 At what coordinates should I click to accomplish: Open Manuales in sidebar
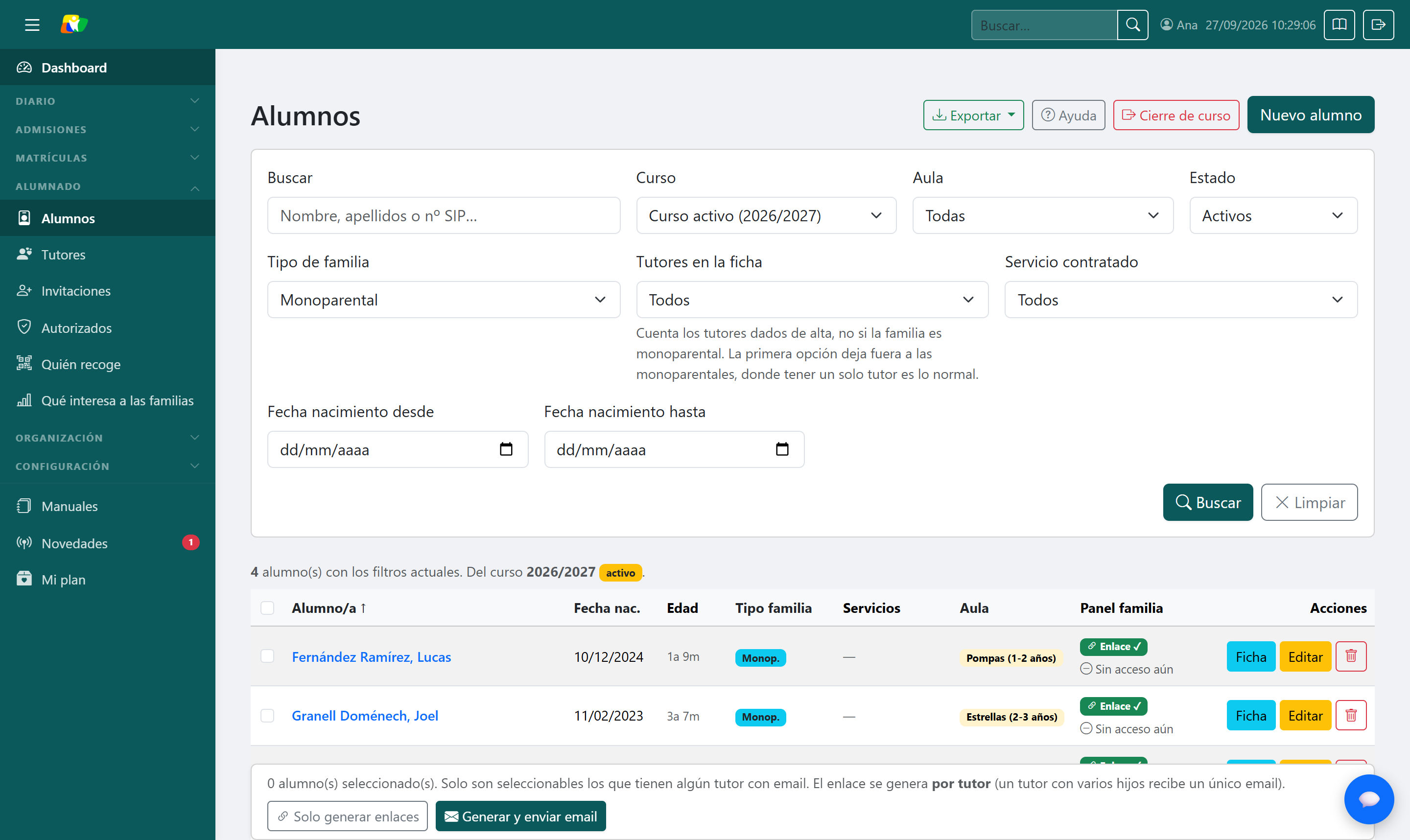tap(108, 506)
